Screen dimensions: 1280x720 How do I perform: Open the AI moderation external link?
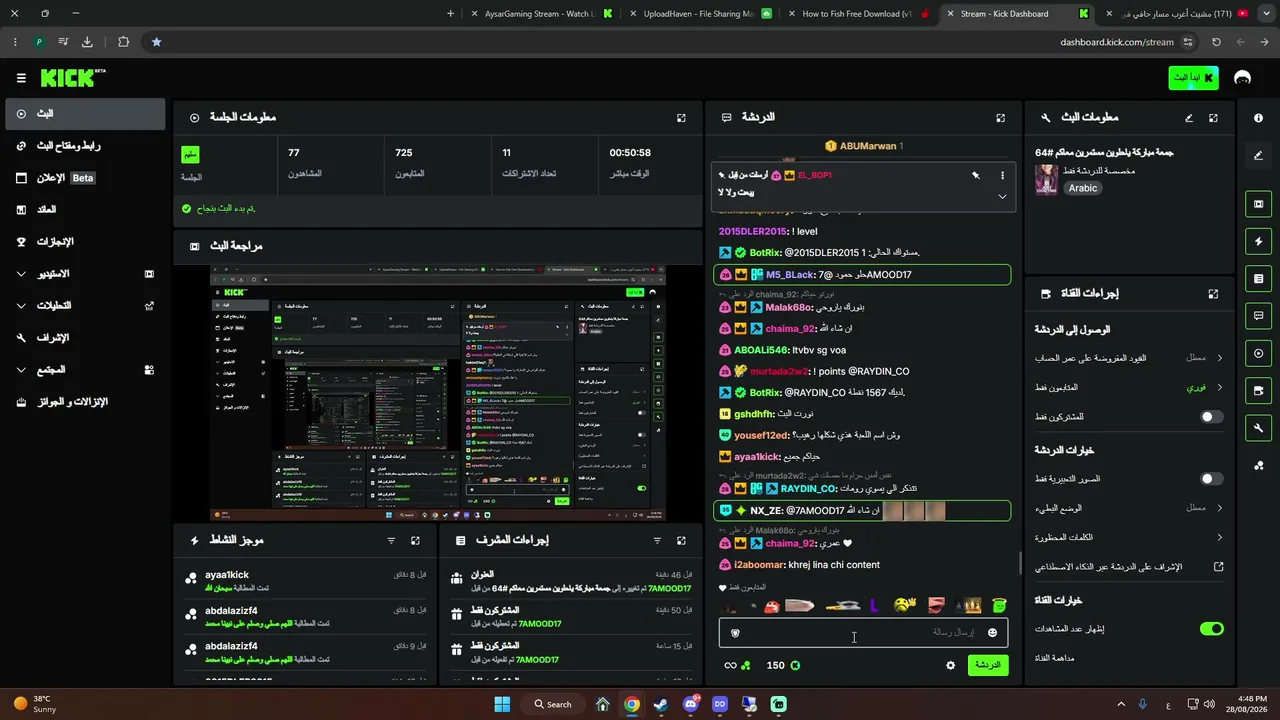coord(1219,567)
